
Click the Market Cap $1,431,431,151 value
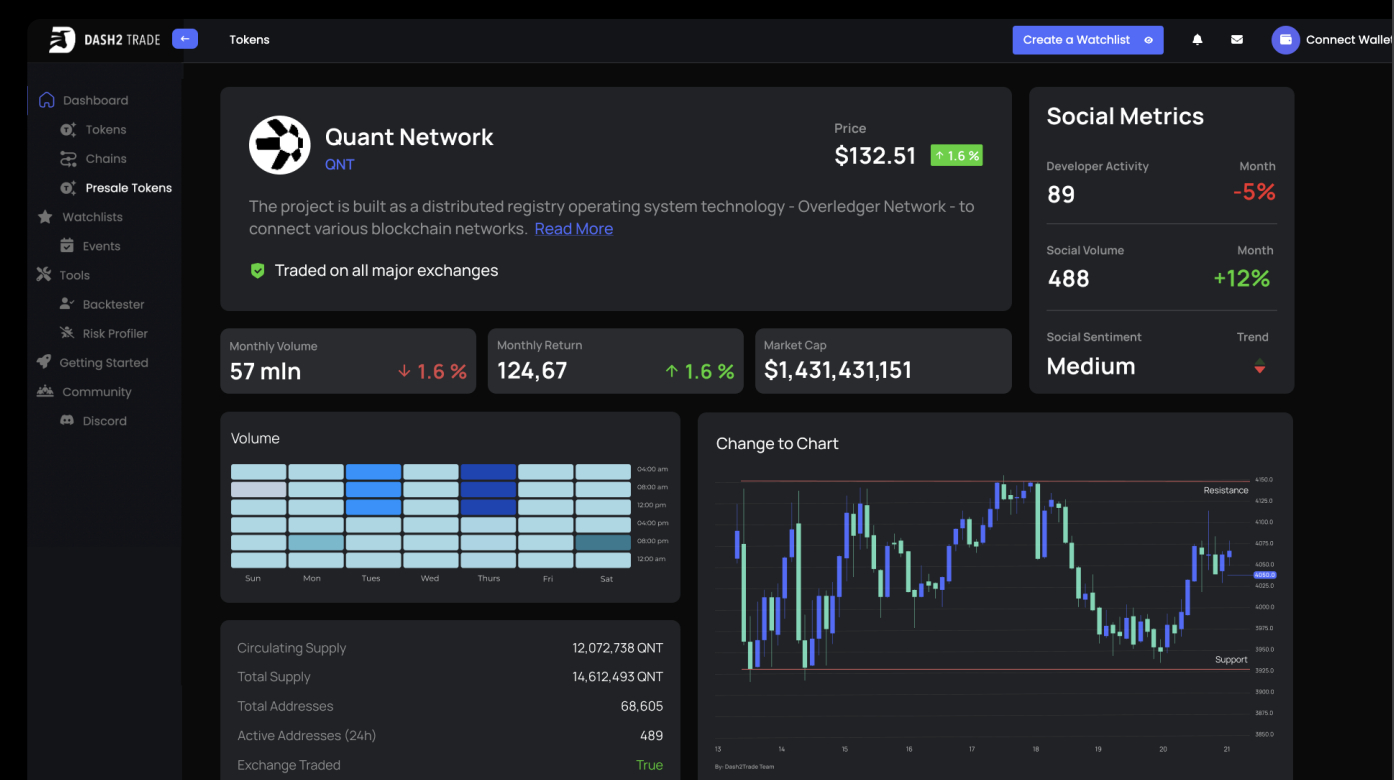pos(838,371)
